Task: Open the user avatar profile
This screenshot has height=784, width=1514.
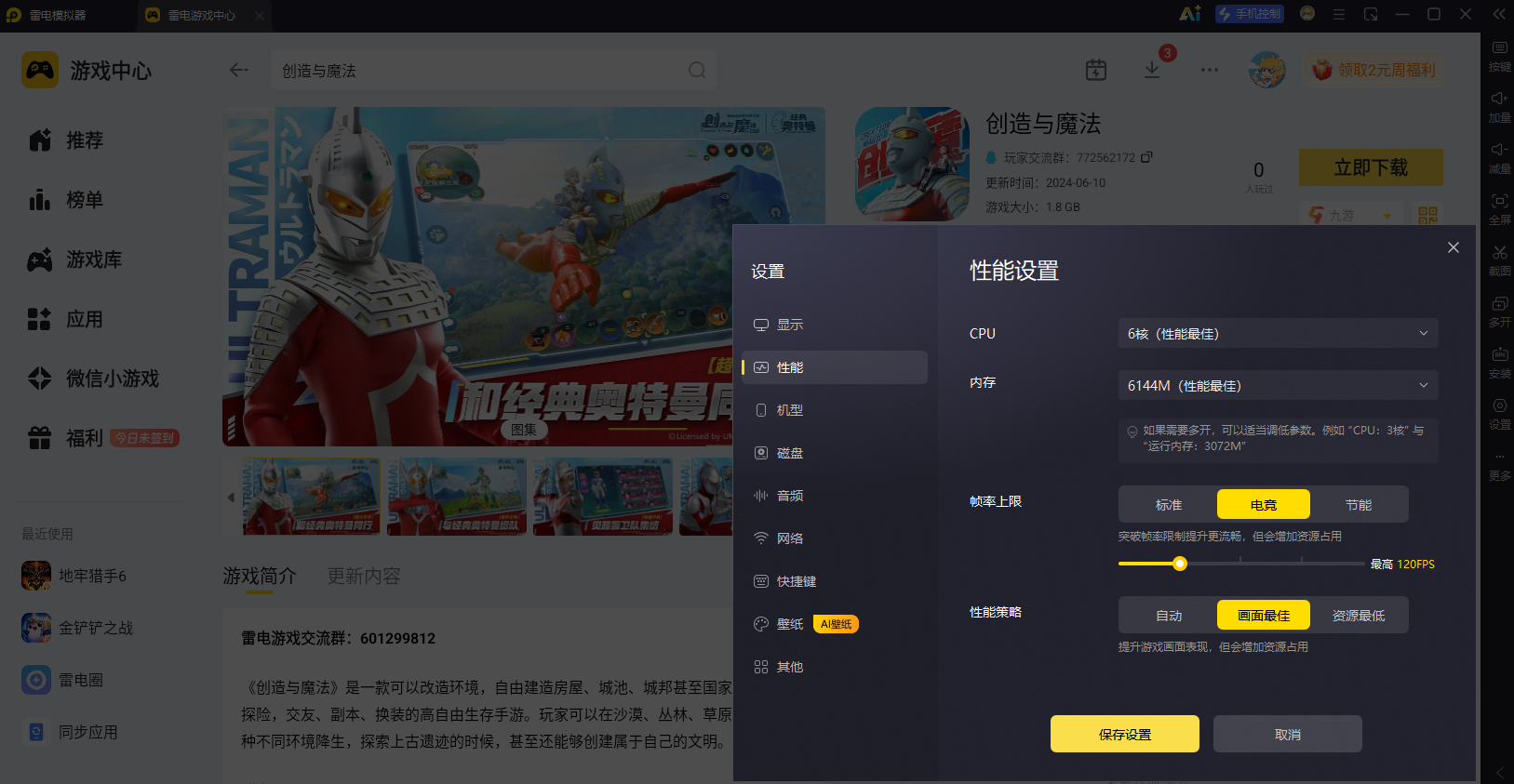Action: [1267, 70]
